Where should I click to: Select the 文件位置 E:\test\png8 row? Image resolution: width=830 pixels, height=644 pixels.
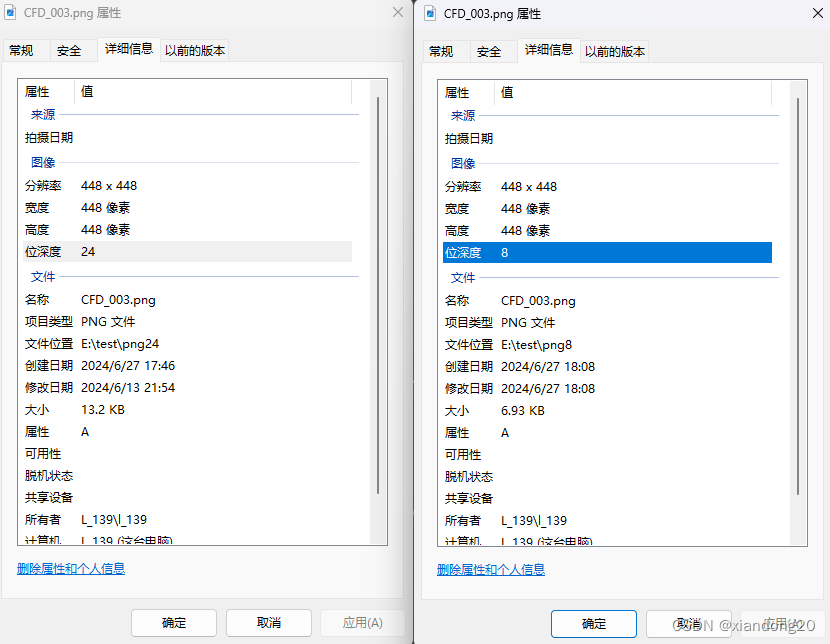click(x=607, y=345)
